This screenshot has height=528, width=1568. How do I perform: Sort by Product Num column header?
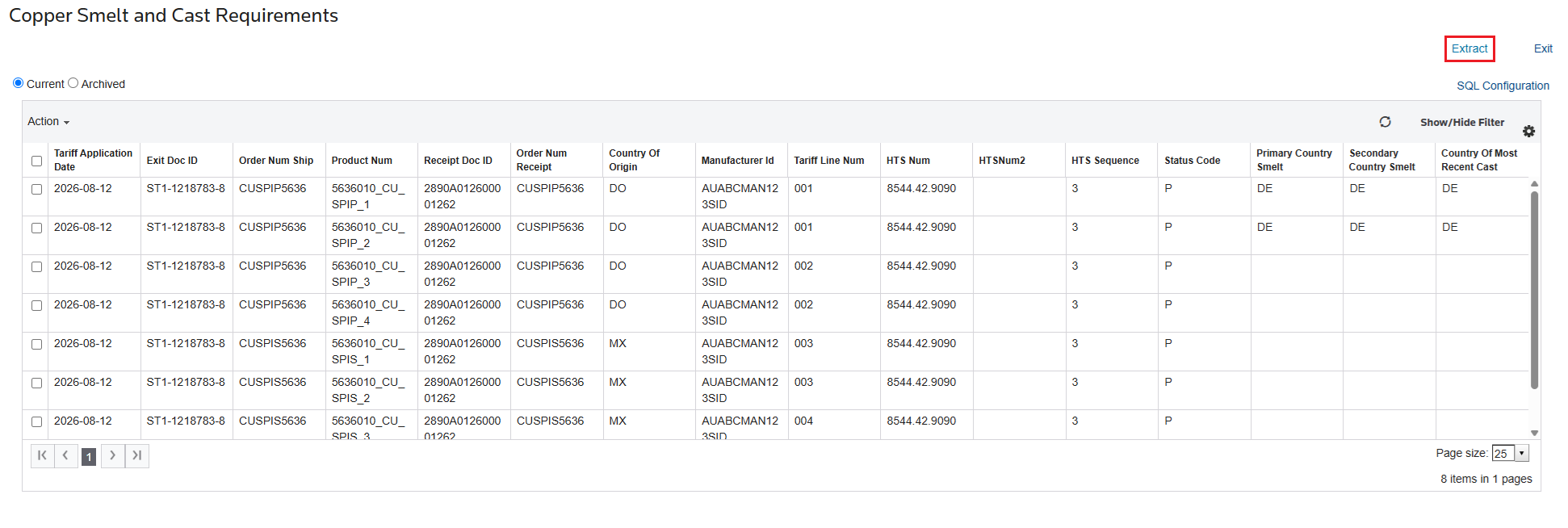(362, 161)
